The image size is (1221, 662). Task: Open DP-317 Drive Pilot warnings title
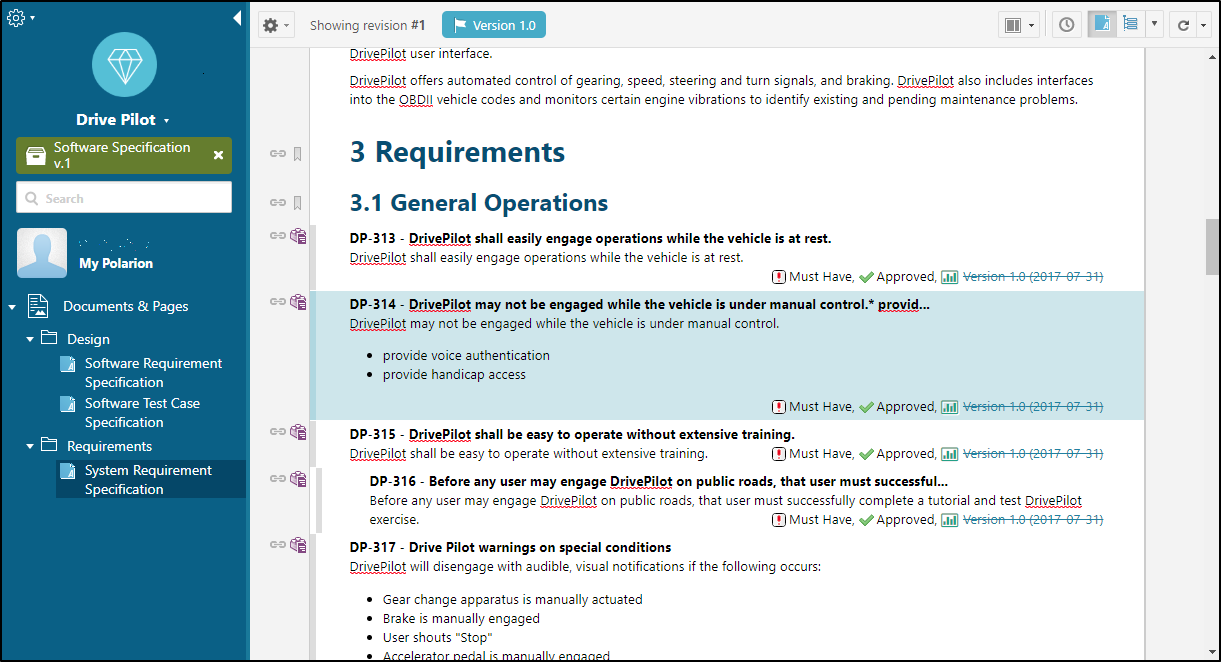coord(510,547)
